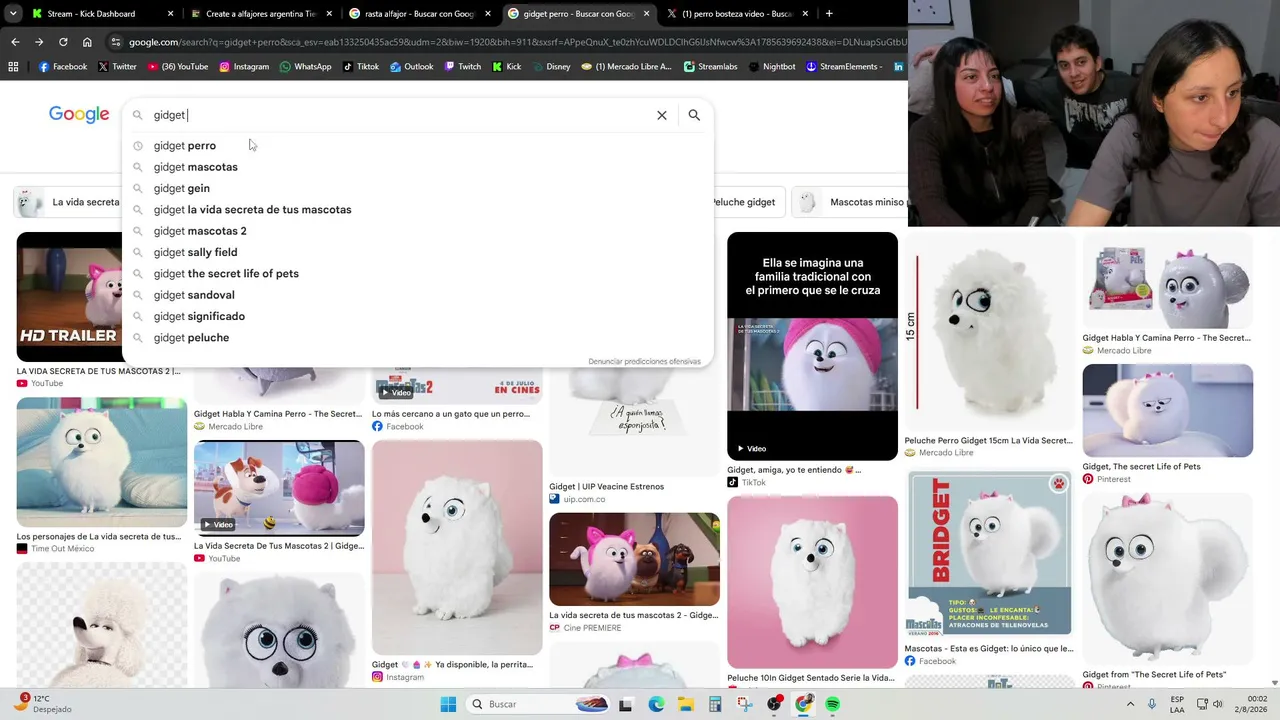Viewport: 1280px width, 720px height.
Task: Open the Disney bookmark
Action: (551, 67)
